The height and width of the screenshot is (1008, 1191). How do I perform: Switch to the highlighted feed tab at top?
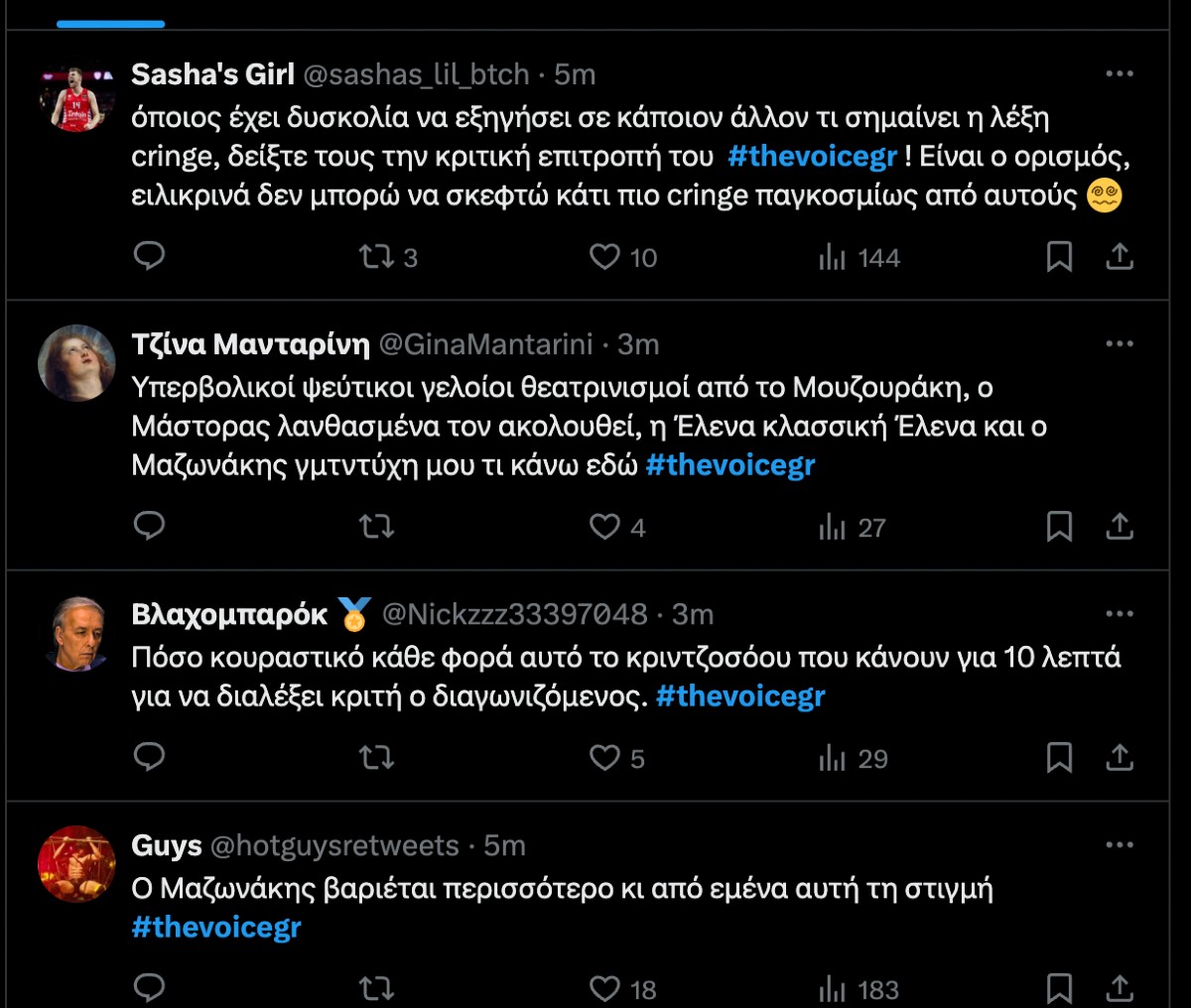coord(109,22)
